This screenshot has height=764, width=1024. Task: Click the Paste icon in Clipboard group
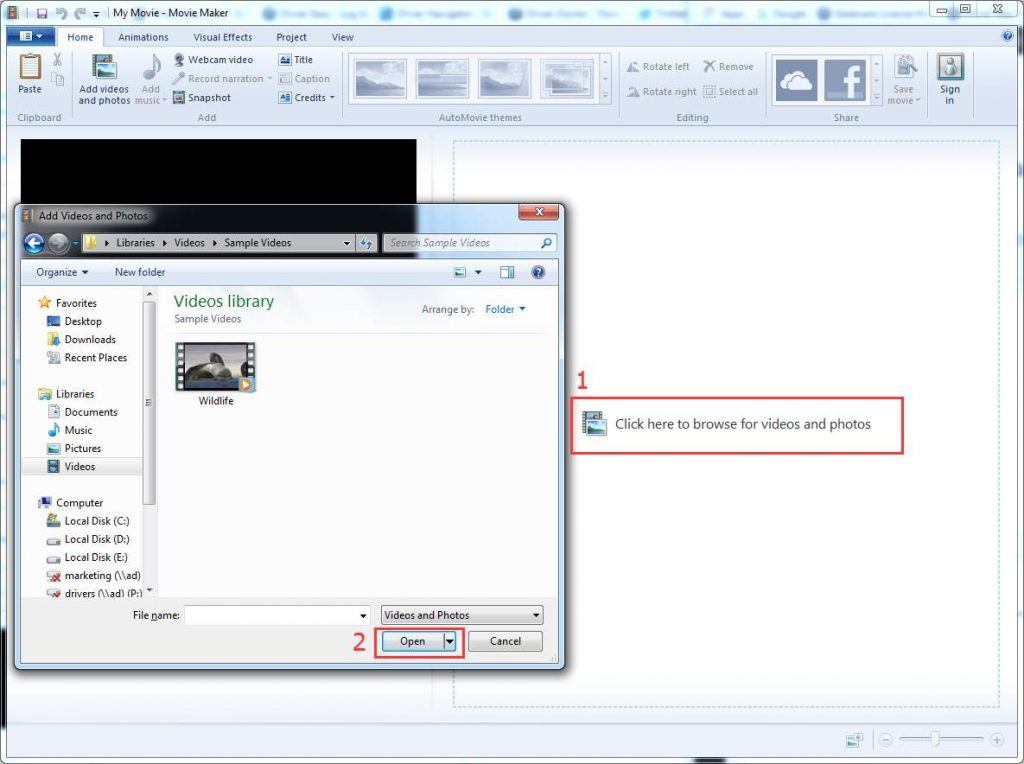pos(30,67)
